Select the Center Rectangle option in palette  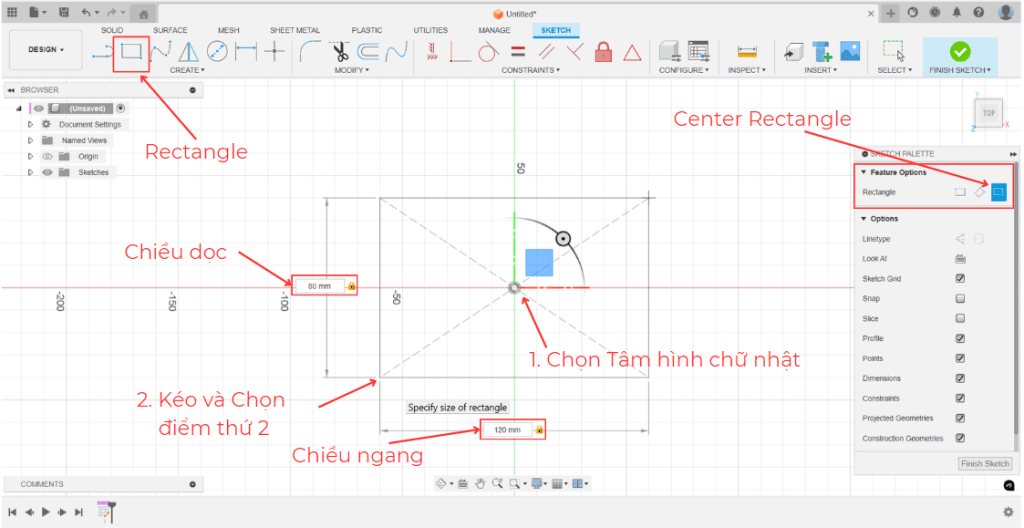(x=998, y=192)
